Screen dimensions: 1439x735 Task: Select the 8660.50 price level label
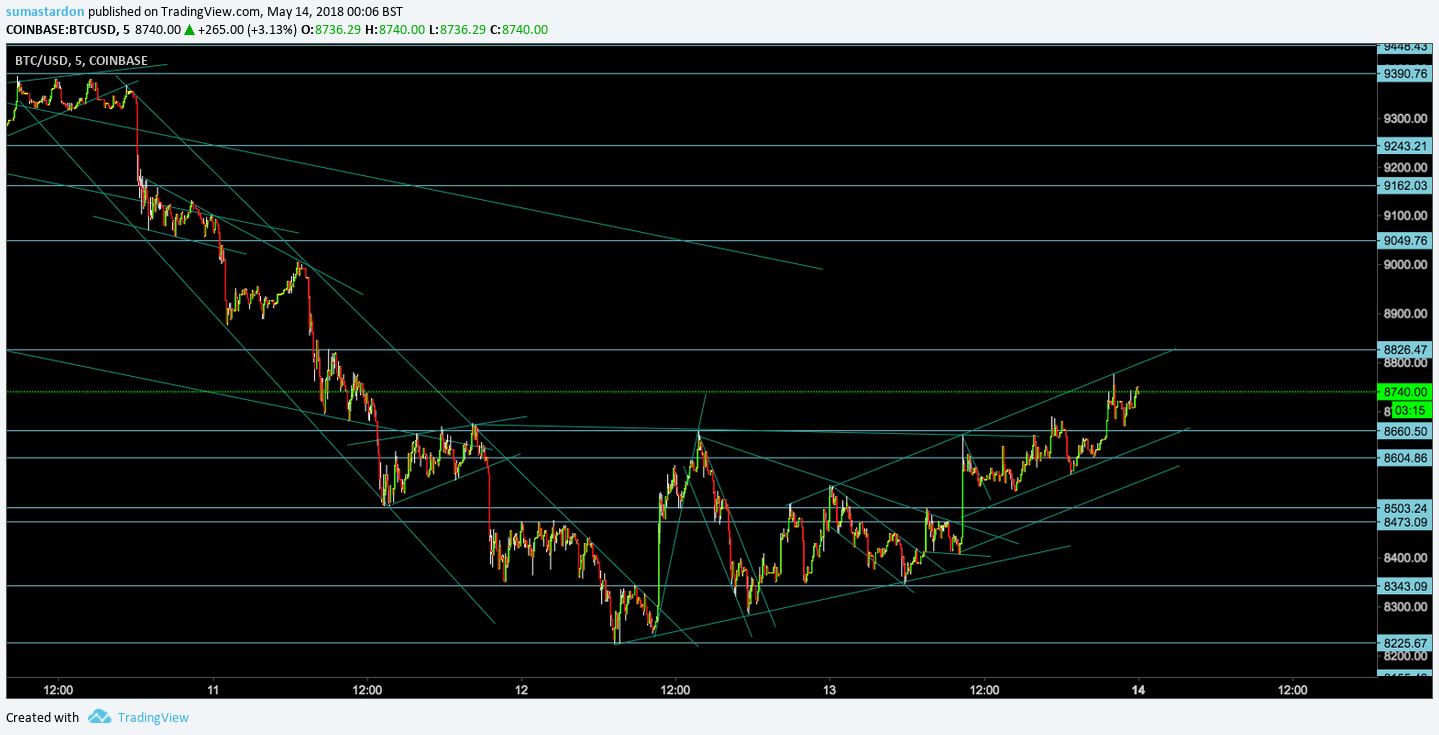coord(1404,431)
